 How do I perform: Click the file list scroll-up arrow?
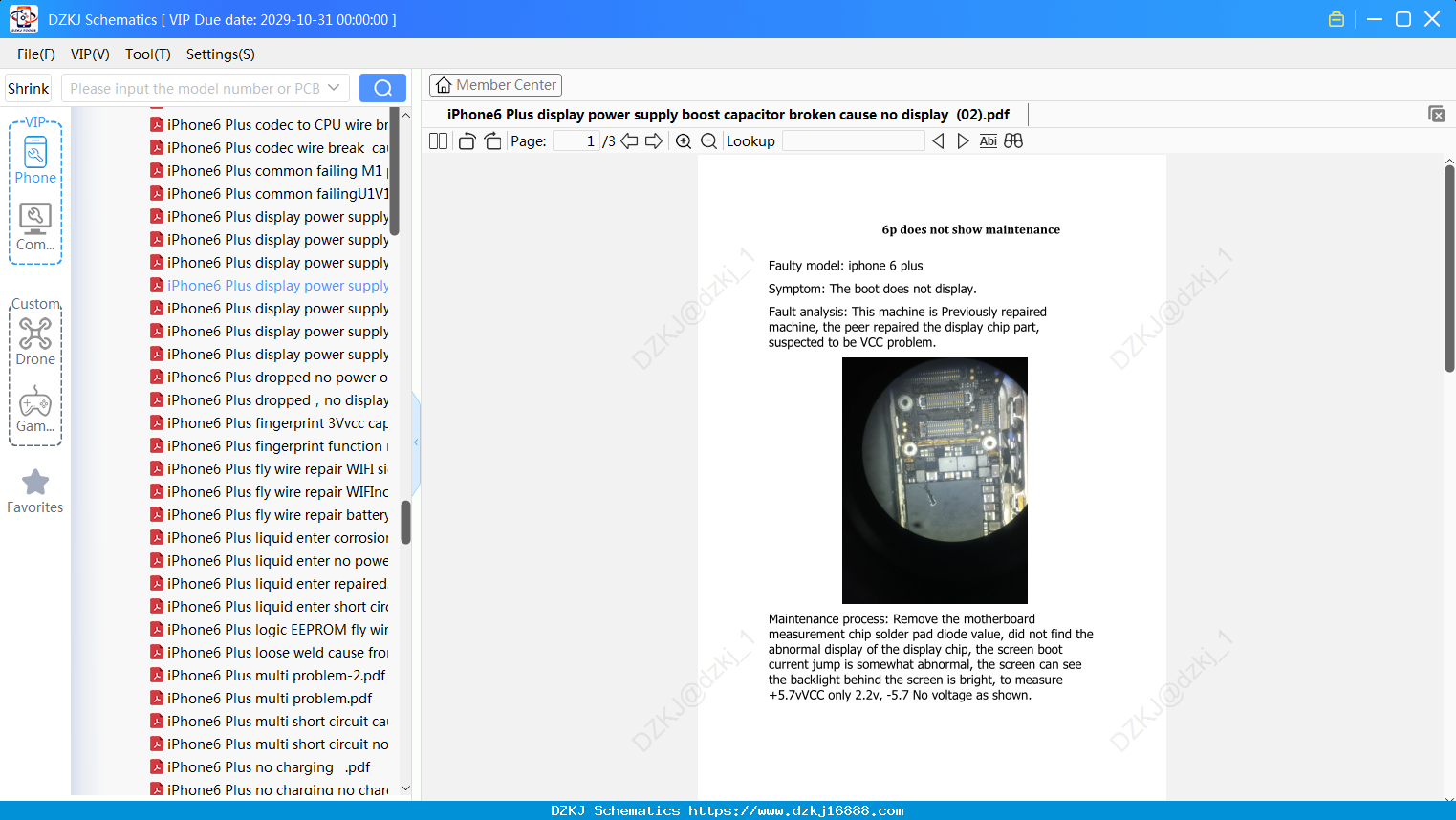[405, 115]
